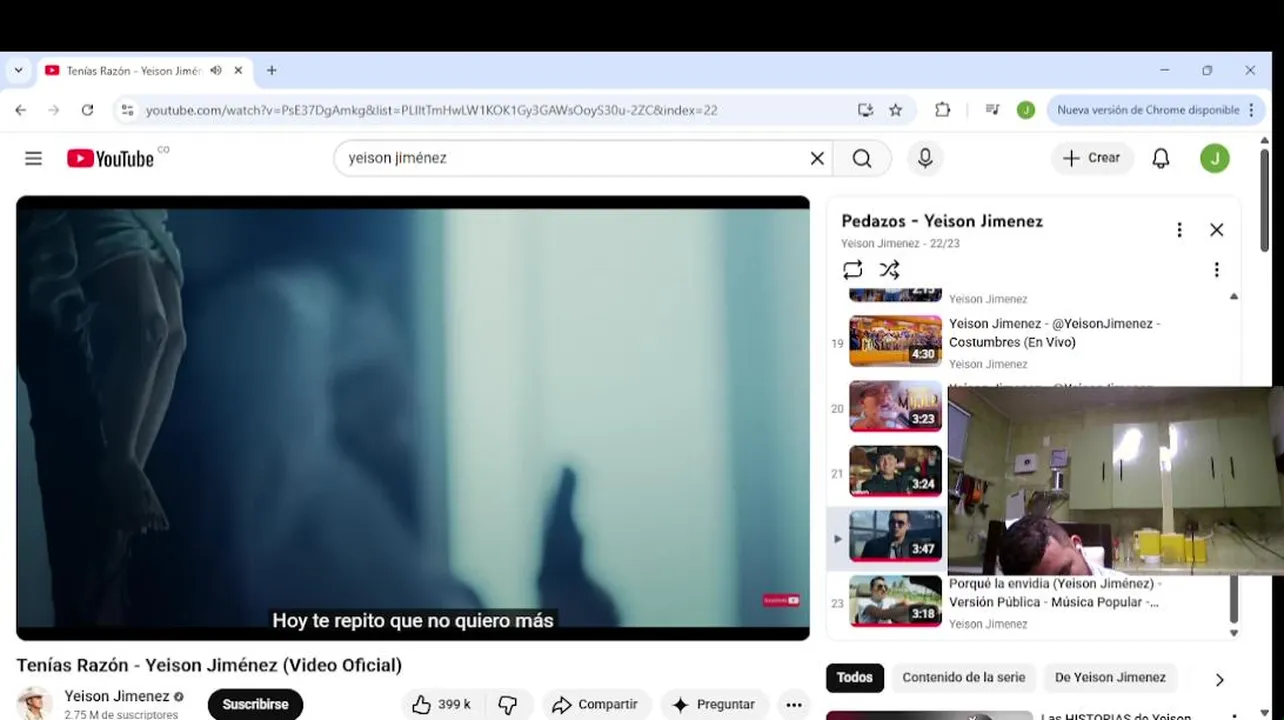The image size is (1284, 720).
Task: Open site info icon in address bar
Action: click(x=127, y=110)
